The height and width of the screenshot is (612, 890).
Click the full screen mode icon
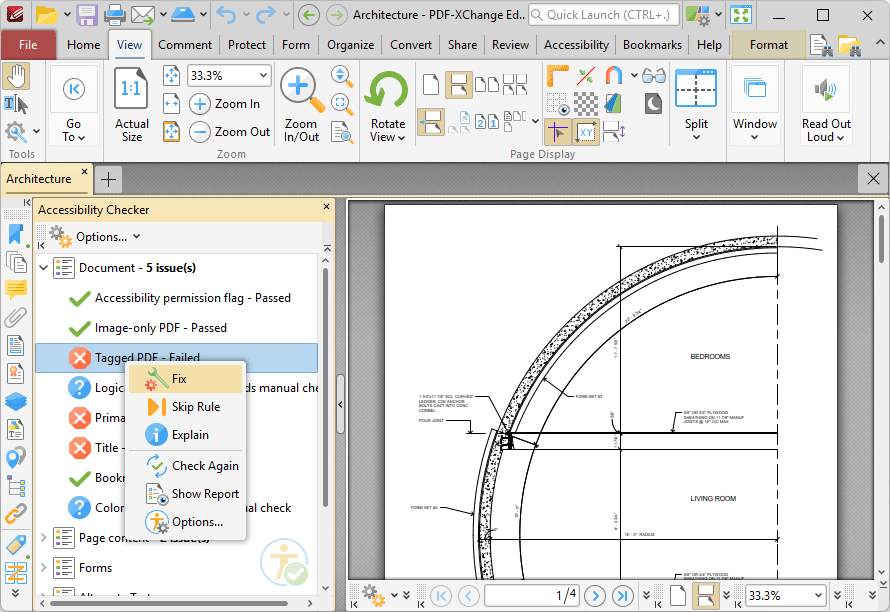point(741,14)
